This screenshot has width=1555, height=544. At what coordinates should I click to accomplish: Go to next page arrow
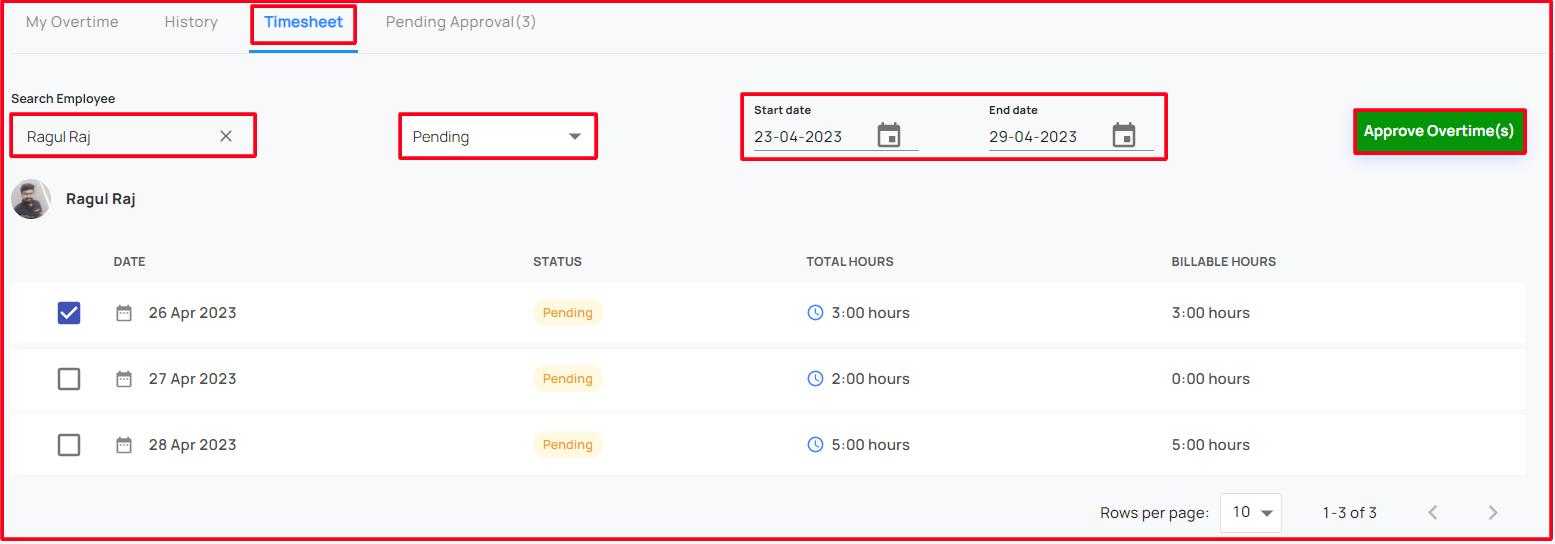tap(1493, 513)
